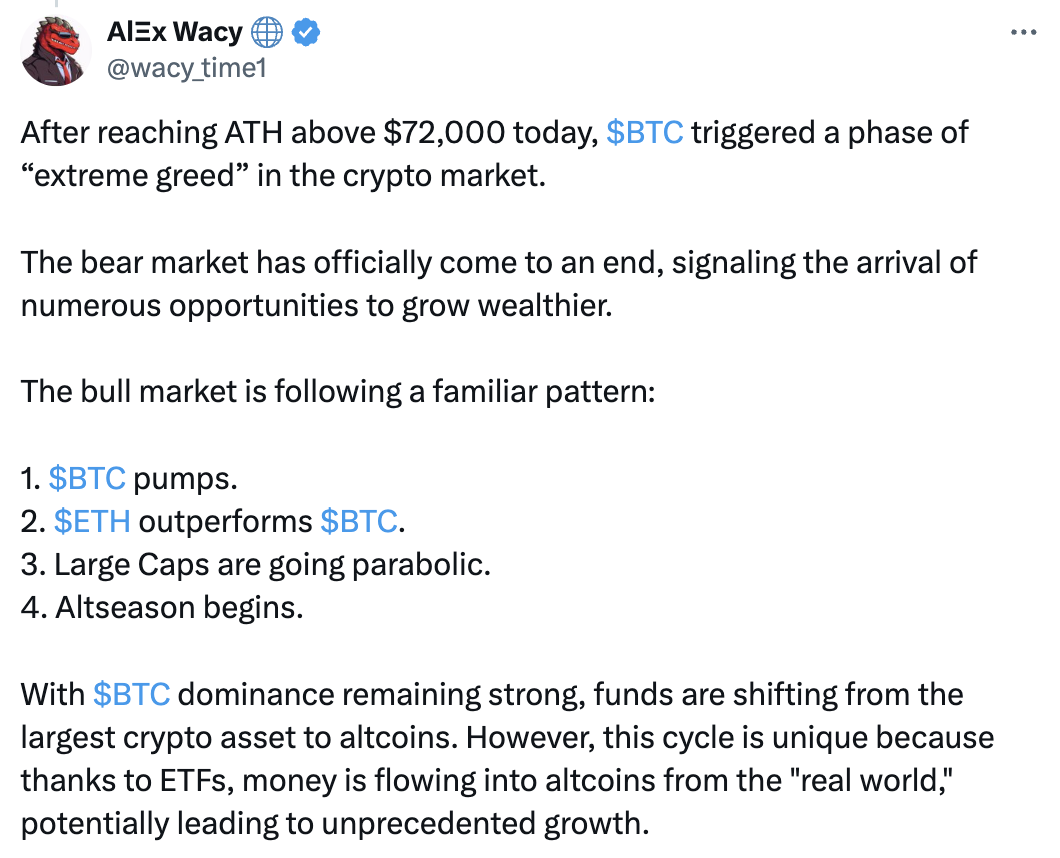Select the $BTC cashtag after "outperforms"

[x=359, y=521]
